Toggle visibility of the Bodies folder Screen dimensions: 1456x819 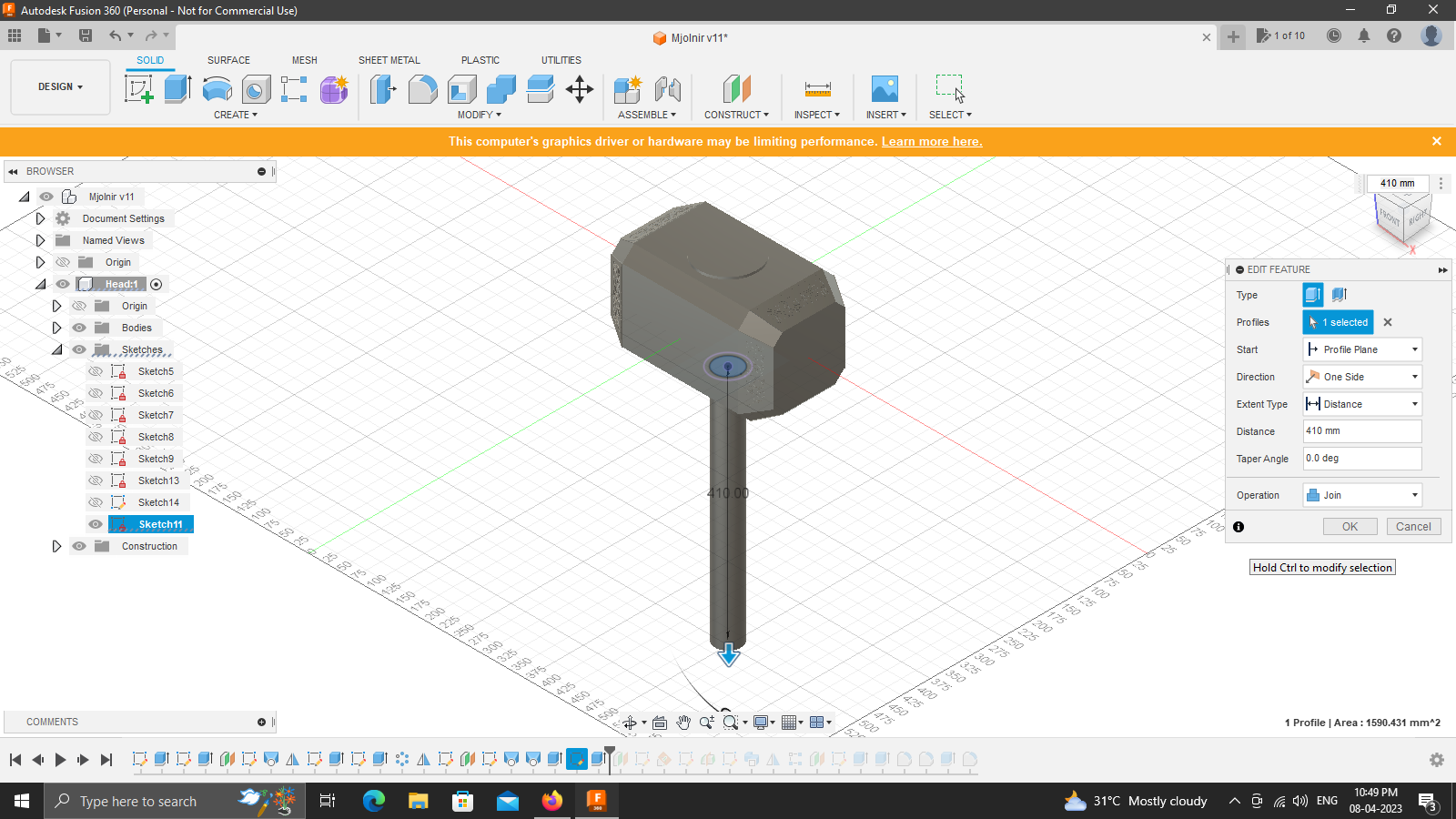coord(79,328)
